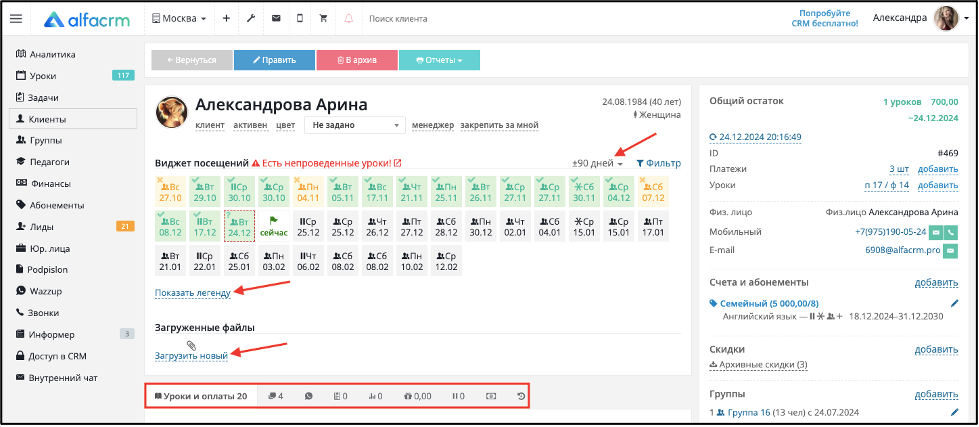The width and height of the screenshot is (979, 427).
Task: Click the В архив button
Action: [357, 61]
